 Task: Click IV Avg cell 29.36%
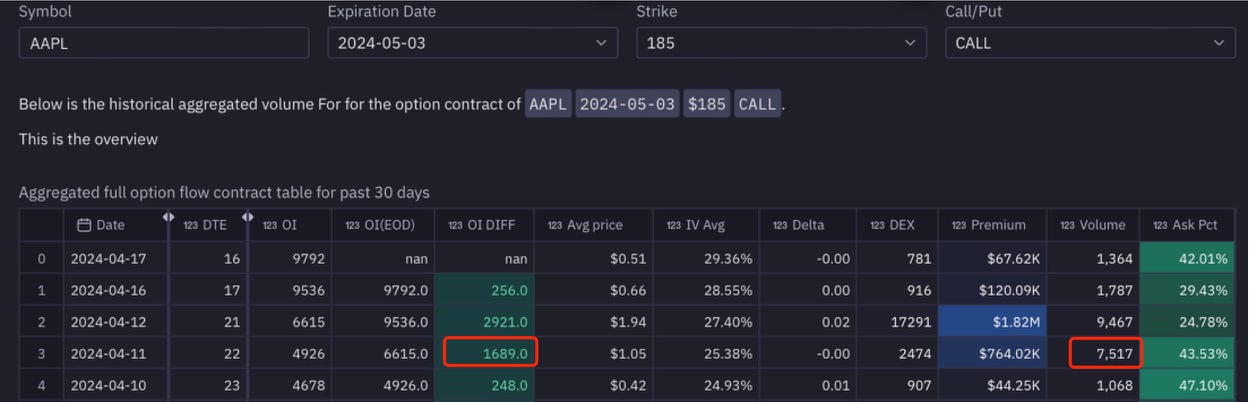tap(705, 259)
